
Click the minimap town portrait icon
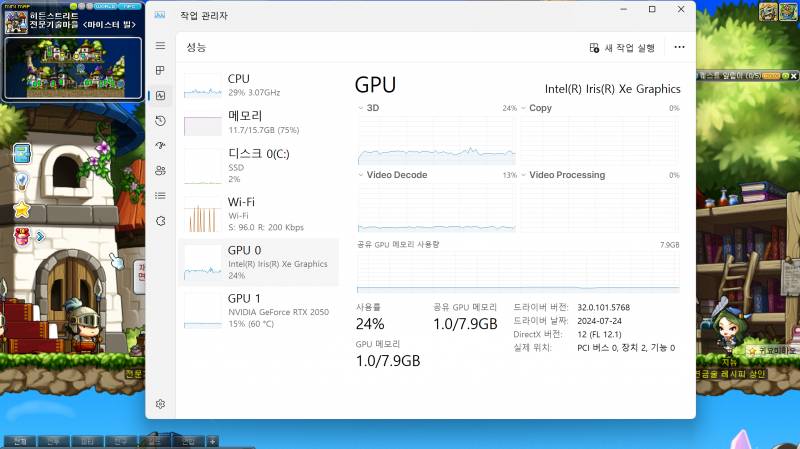[16, 21]
